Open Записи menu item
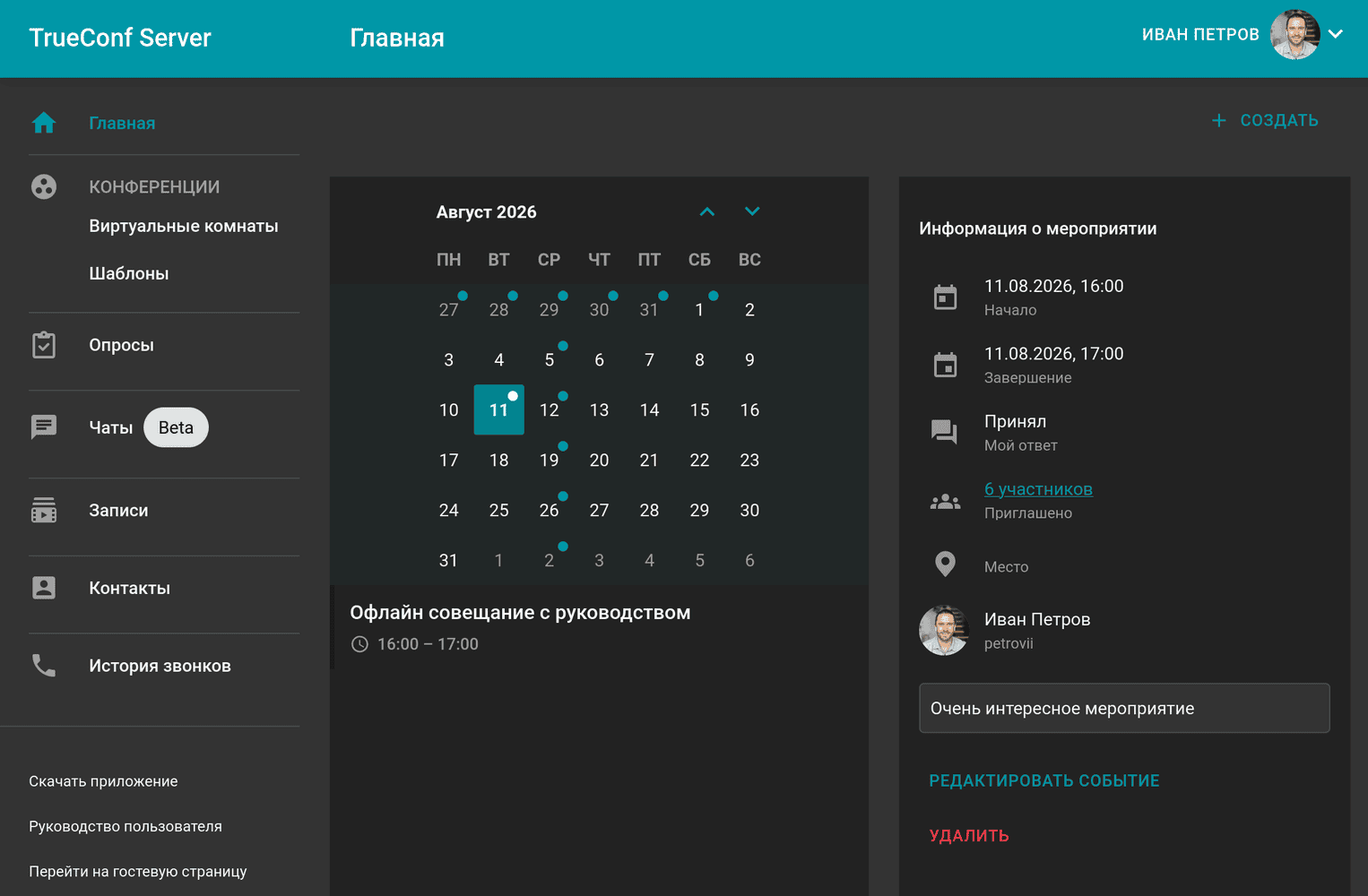The height and width of the screenshot is (896, 1368). click(118, 510)
